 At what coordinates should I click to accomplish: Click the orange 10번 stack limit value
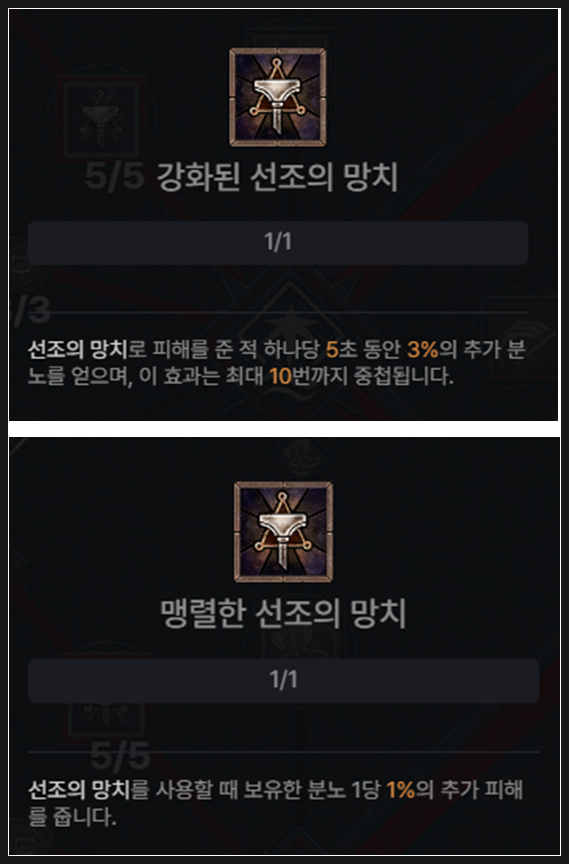pyautogui.click(x=290, y=376)
